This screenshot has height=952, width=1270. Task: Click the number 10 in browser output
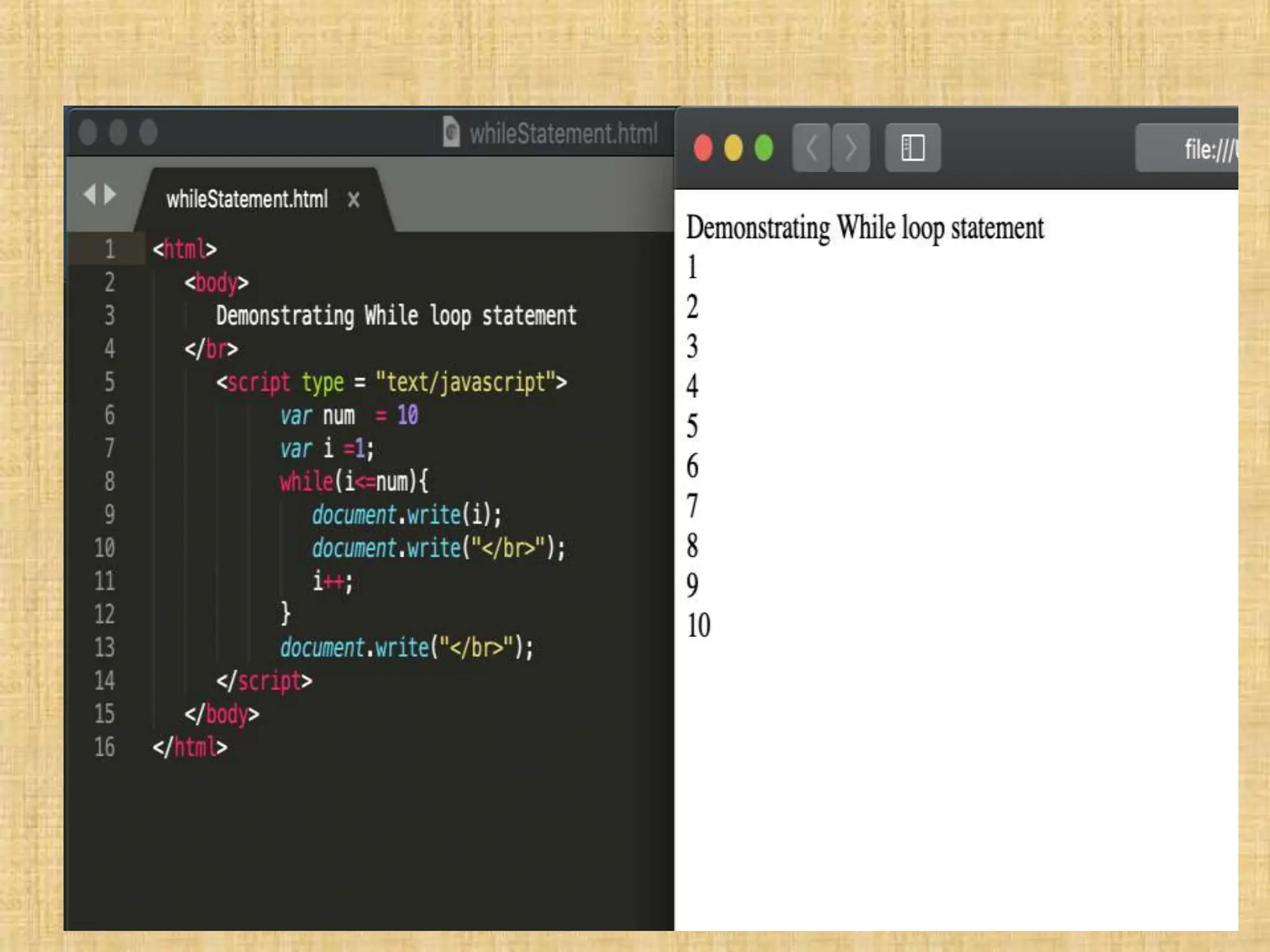[x=698, y=625]
